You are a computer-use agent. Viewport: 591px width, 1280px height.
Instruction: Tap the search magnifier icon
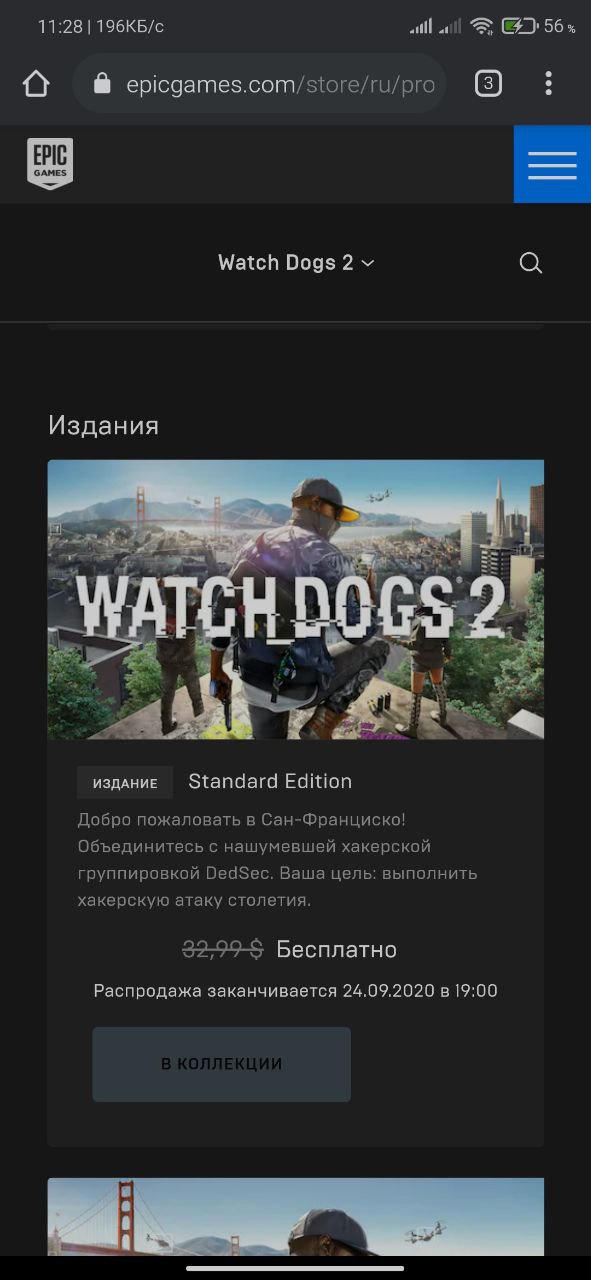click(x=531, y=263)
